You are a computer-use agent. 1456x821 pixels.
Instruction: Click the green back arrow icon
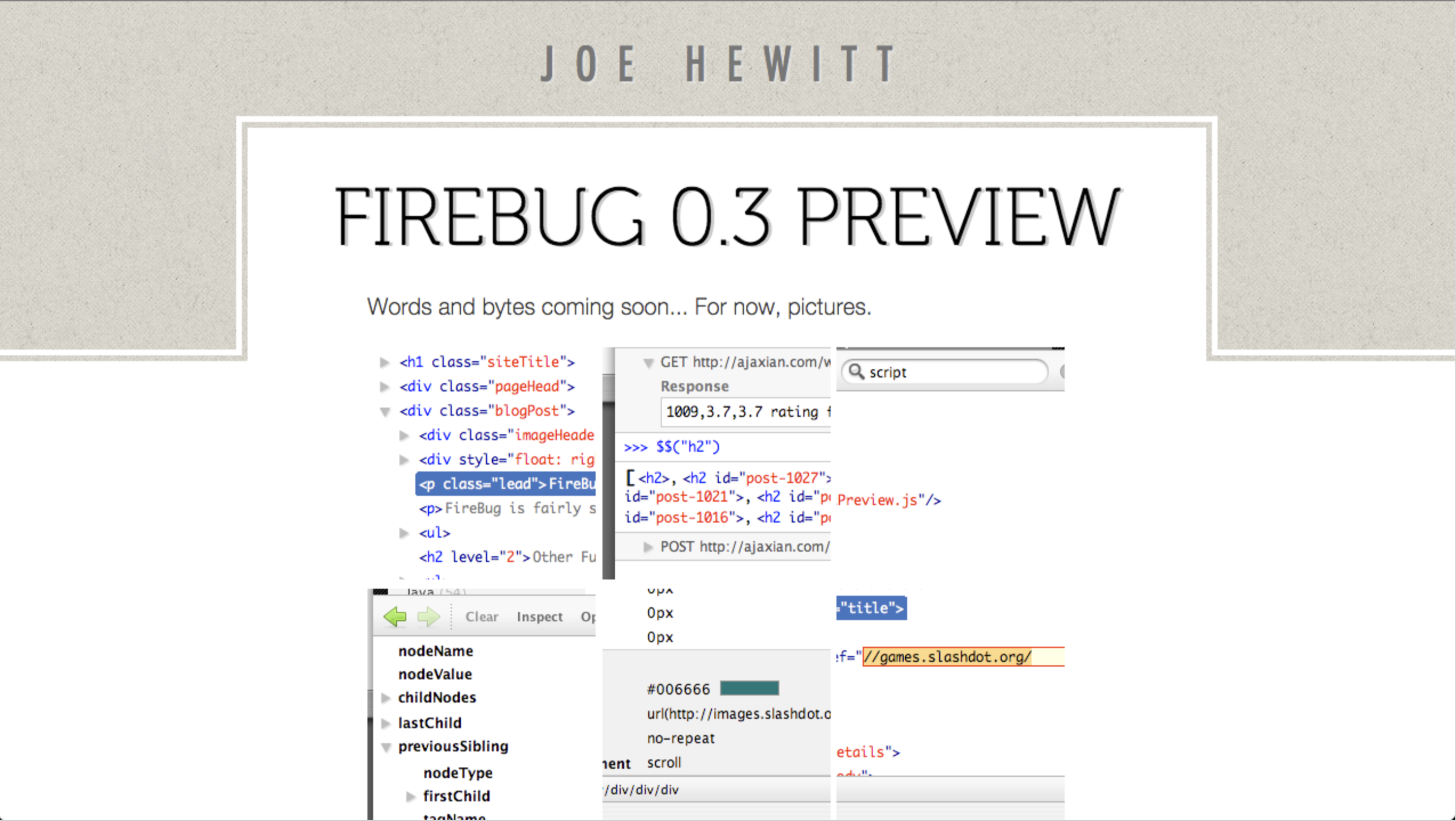coord(395,617)
